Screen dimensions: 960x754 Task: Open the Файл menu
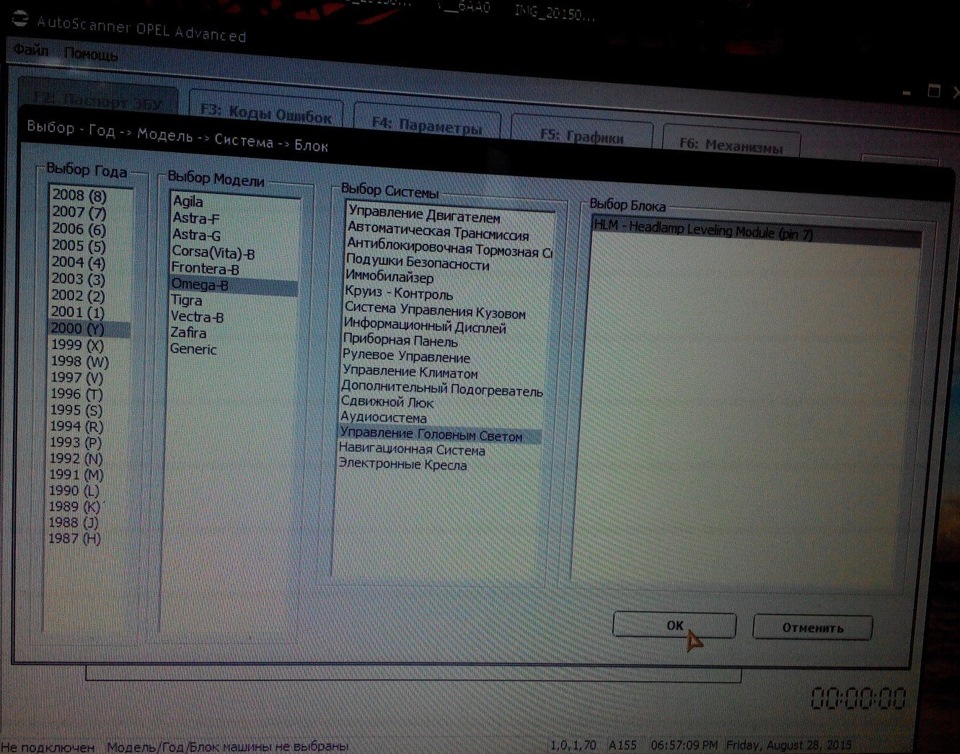click(31, 50)
